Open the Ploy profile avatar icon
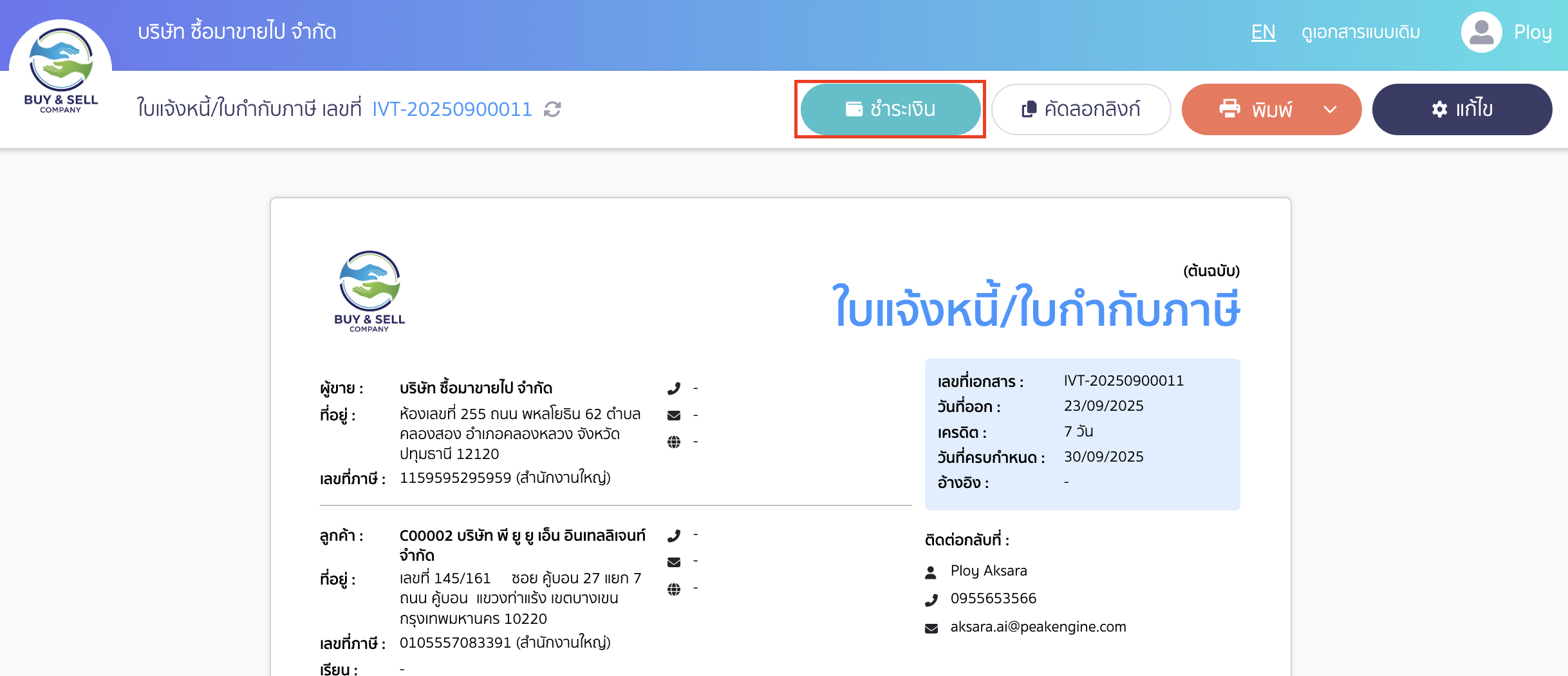 pos(1480,31)
